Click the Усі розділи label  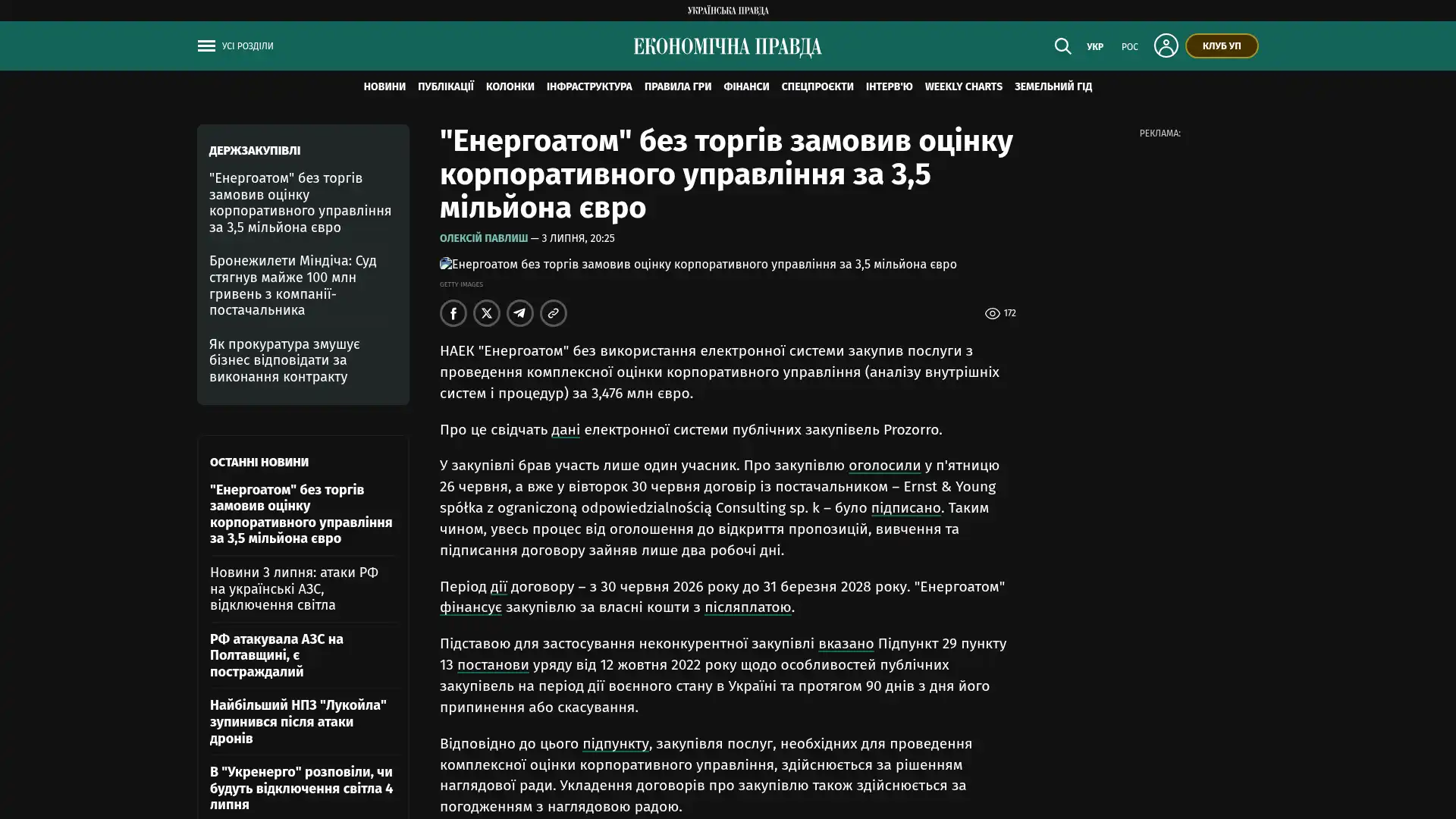pyautogui.click(x=248, y=46)
